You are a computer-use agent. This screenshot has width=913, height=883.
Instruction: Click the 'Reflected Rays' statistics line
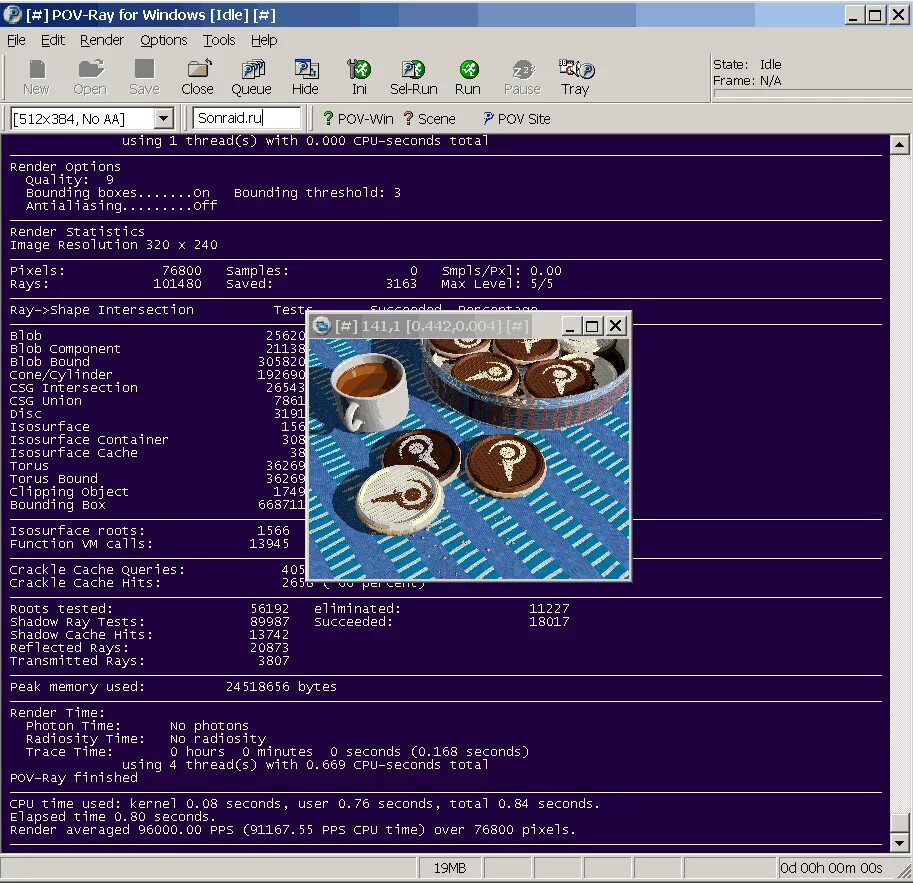point(149,648)
